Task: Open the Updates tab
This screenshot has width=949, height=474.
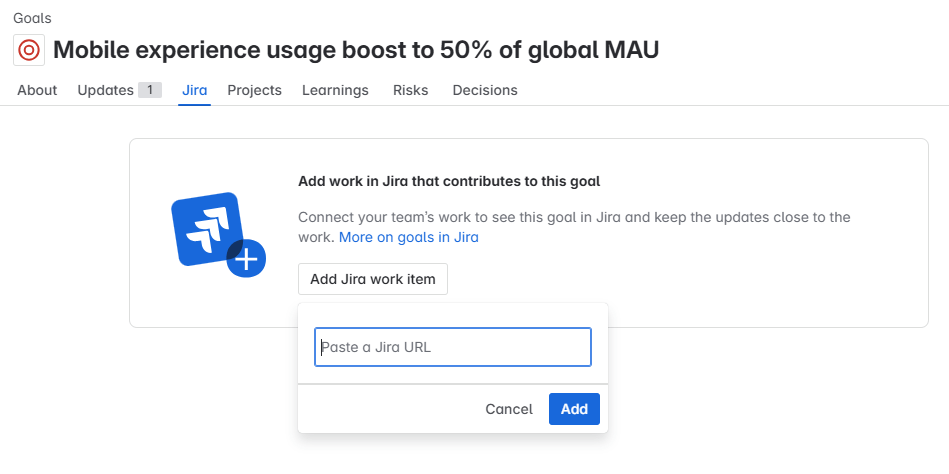Action: click(x=105, y=90)
